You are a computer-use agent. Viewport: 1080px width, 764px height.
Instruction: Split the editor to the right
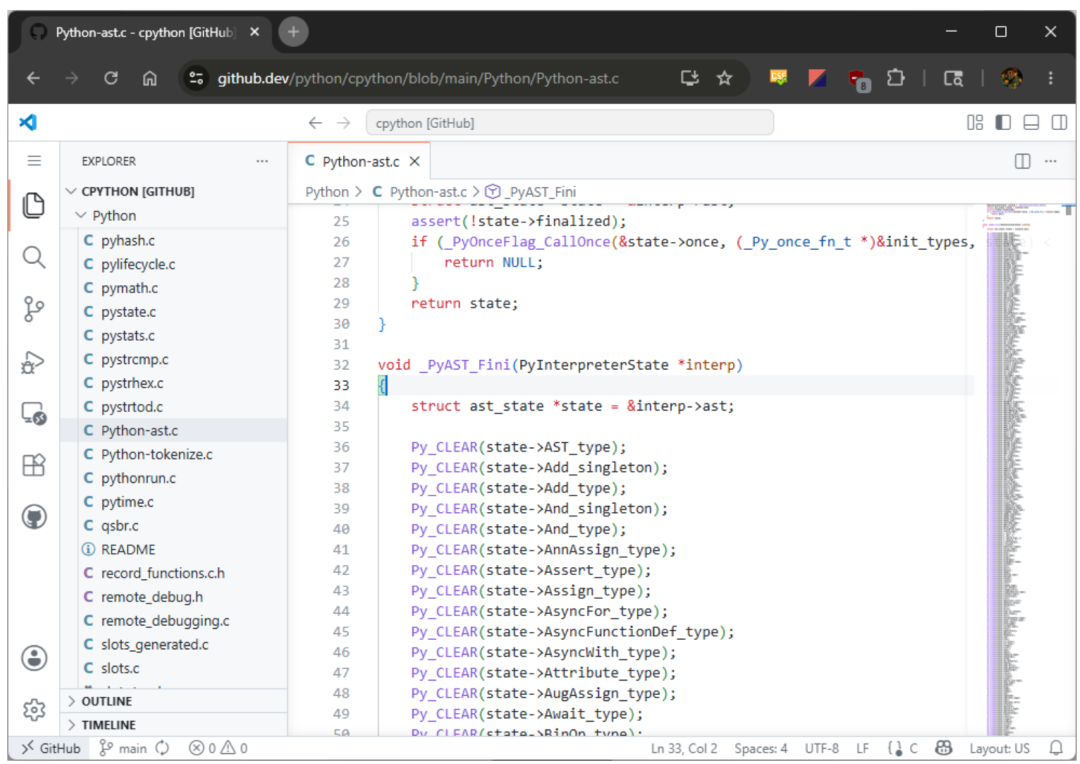(1022, 161)
